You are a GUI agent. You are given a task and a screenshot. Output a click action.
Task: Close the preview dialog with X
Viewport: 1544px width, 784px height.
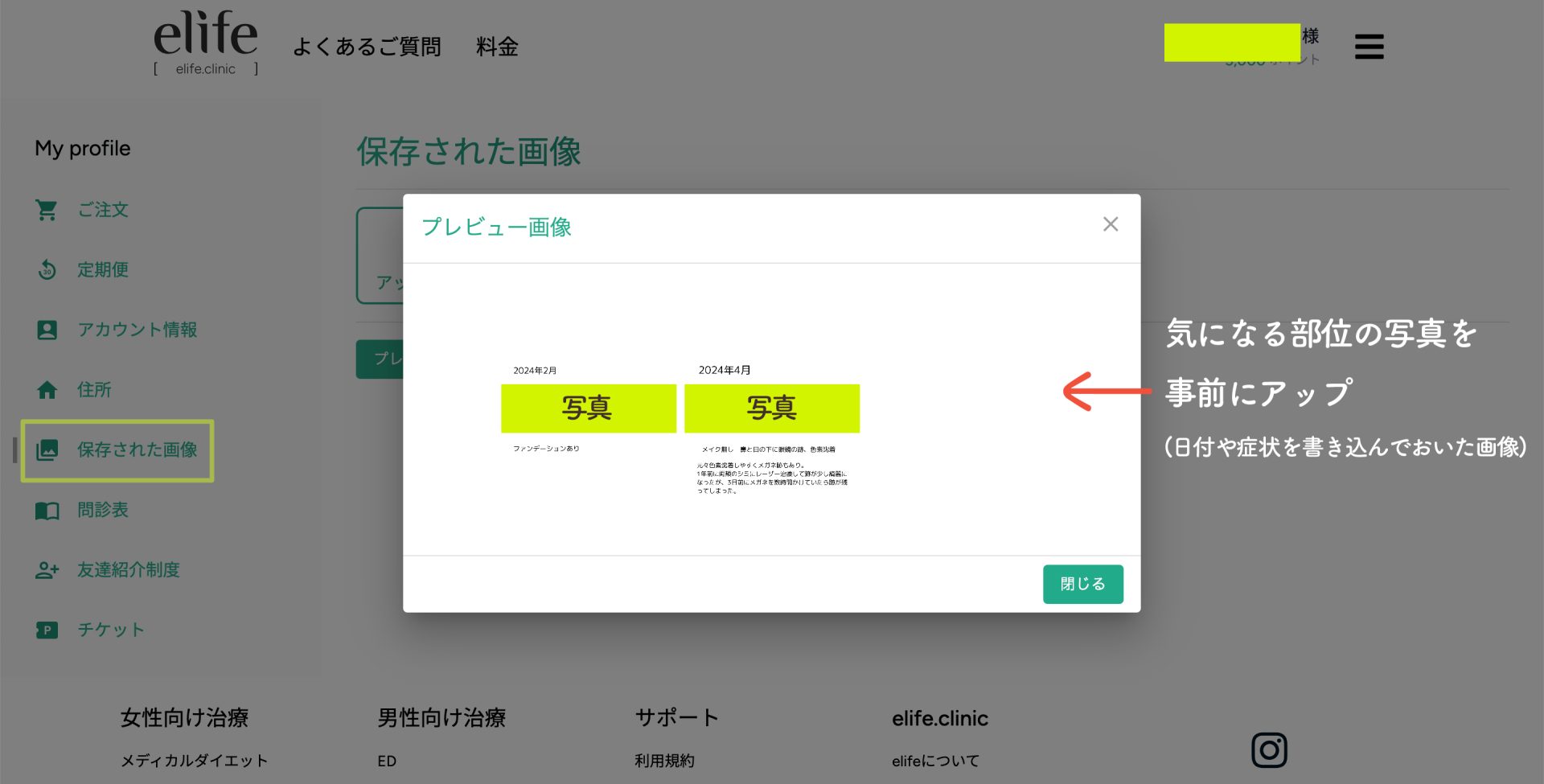[x=1111, y=224]
